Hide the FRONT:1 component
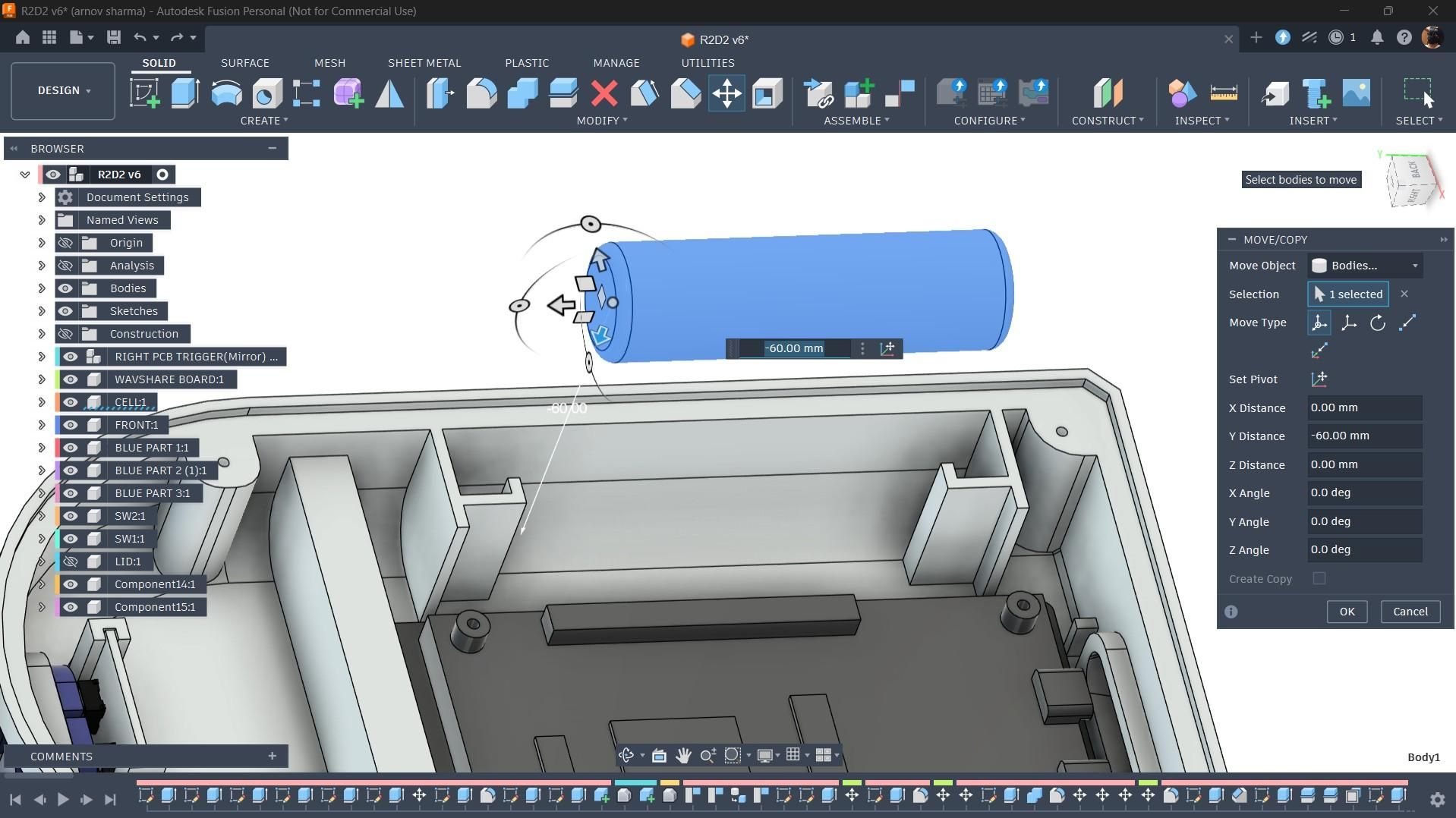The height and width of the screenshot is (818, 1456). point(71,425)
